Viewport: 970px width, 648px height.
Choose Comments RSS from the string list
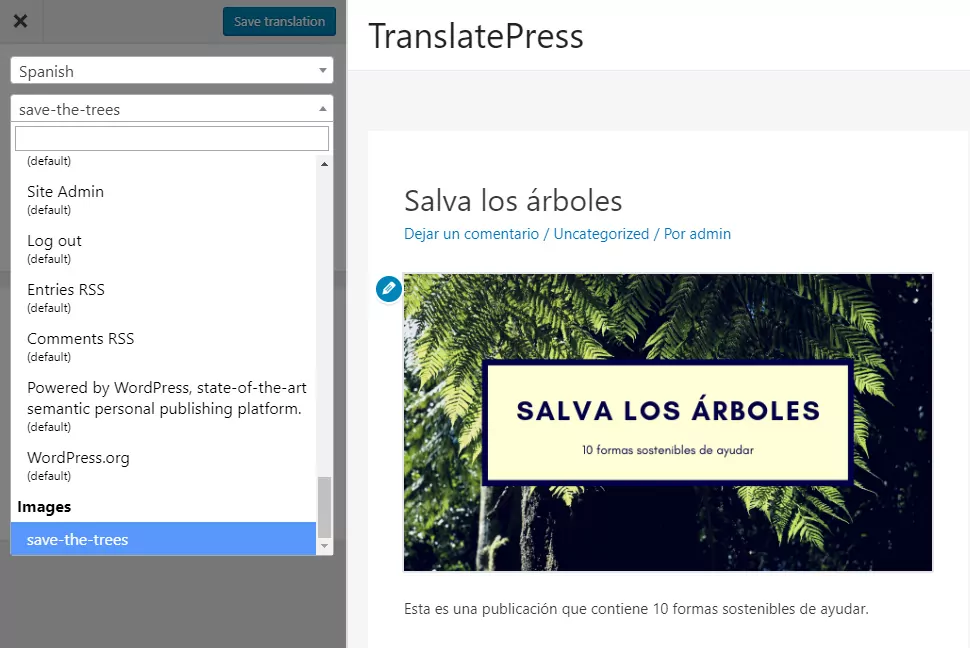[x=163, y=347]
